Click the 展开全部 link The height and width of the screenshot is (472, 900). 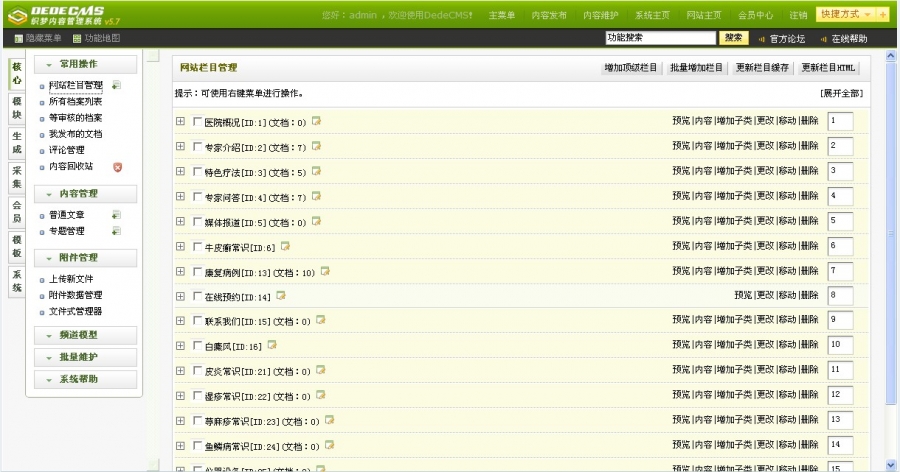pos(841,94)
